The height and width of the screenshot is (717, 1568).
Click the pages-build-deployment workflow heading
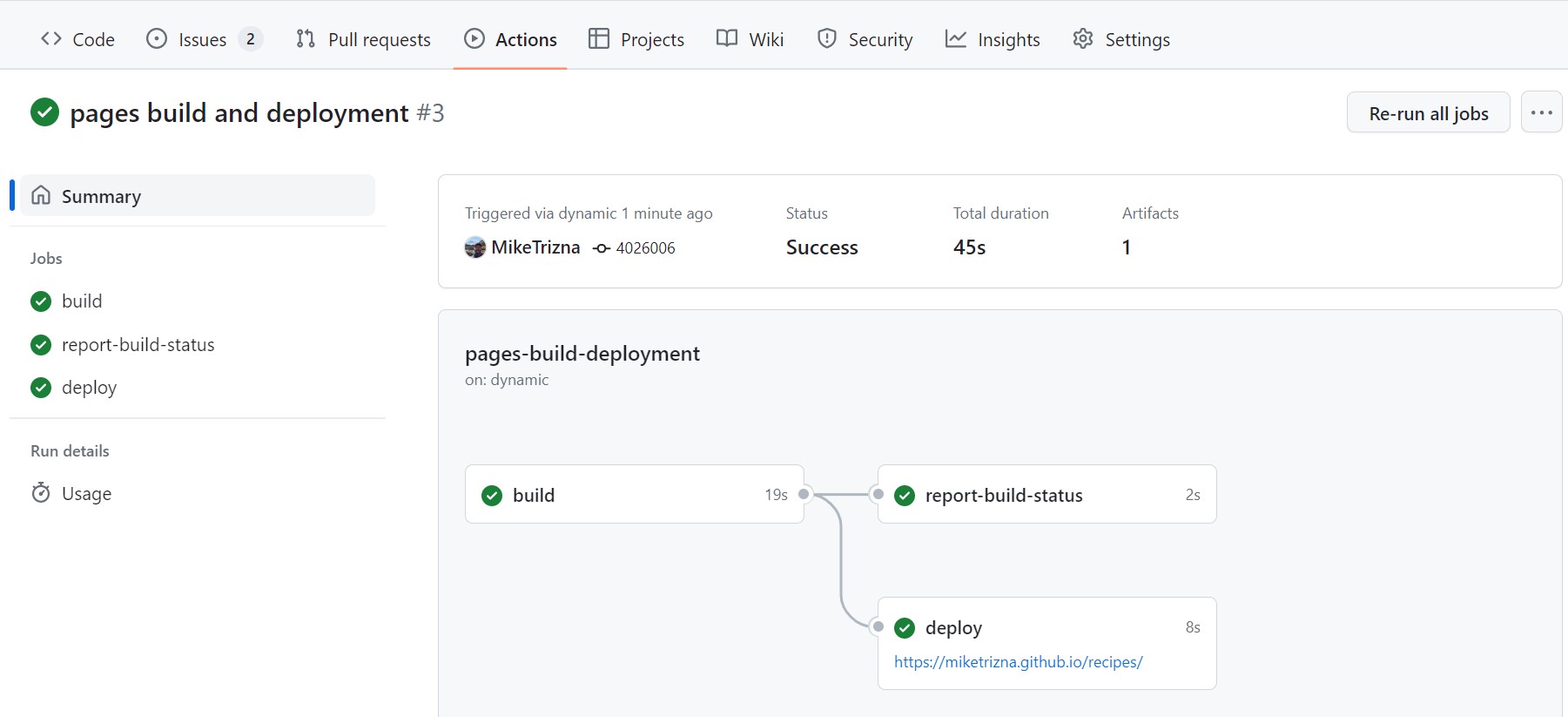tap(582, 354)
